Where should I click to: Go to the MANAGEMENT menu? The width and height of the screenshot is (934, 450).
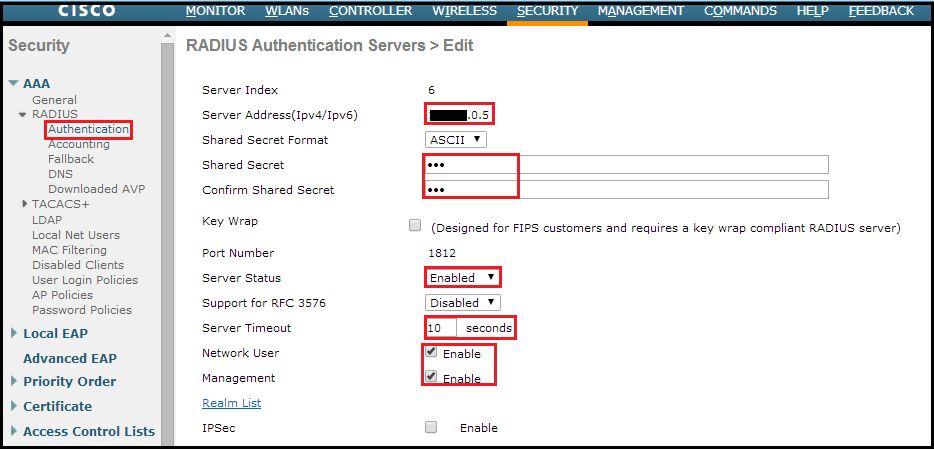coord(641,11)
